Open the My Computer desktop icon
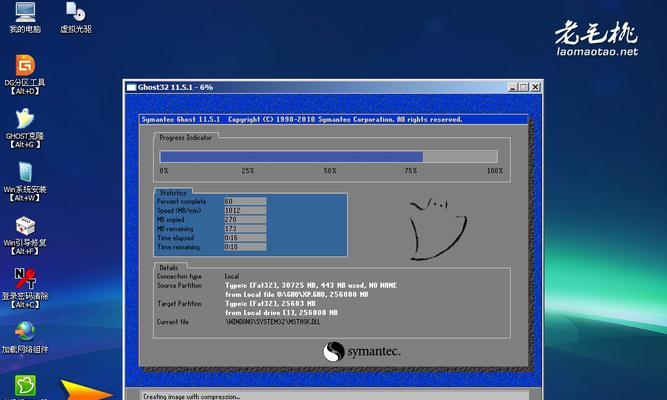This screenshot has height=400, width=667. click(25, 17)
